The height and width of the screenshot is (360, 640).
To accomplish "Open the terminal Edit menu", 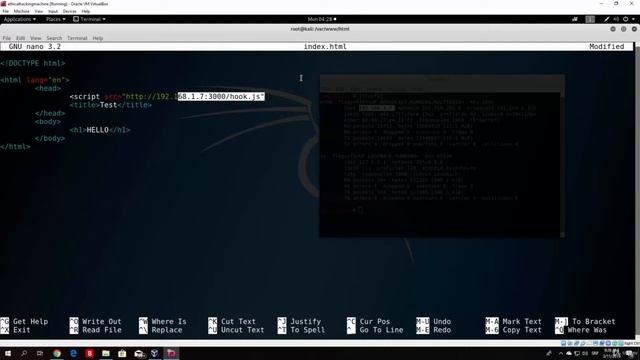I will coord(20,38).
